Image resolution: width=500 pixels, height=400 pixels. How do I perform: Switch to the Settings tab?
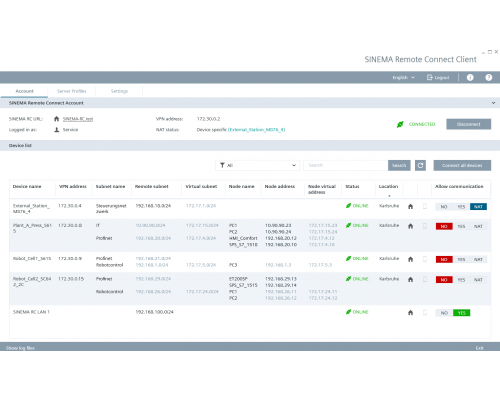coord(119,91)
